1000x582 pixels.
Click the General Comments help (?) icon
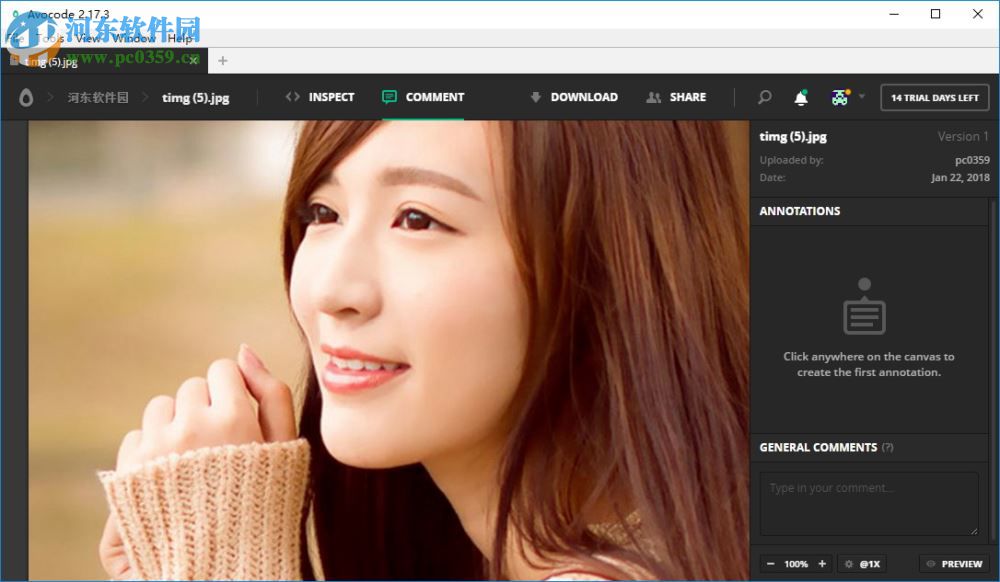click(888, 447)
